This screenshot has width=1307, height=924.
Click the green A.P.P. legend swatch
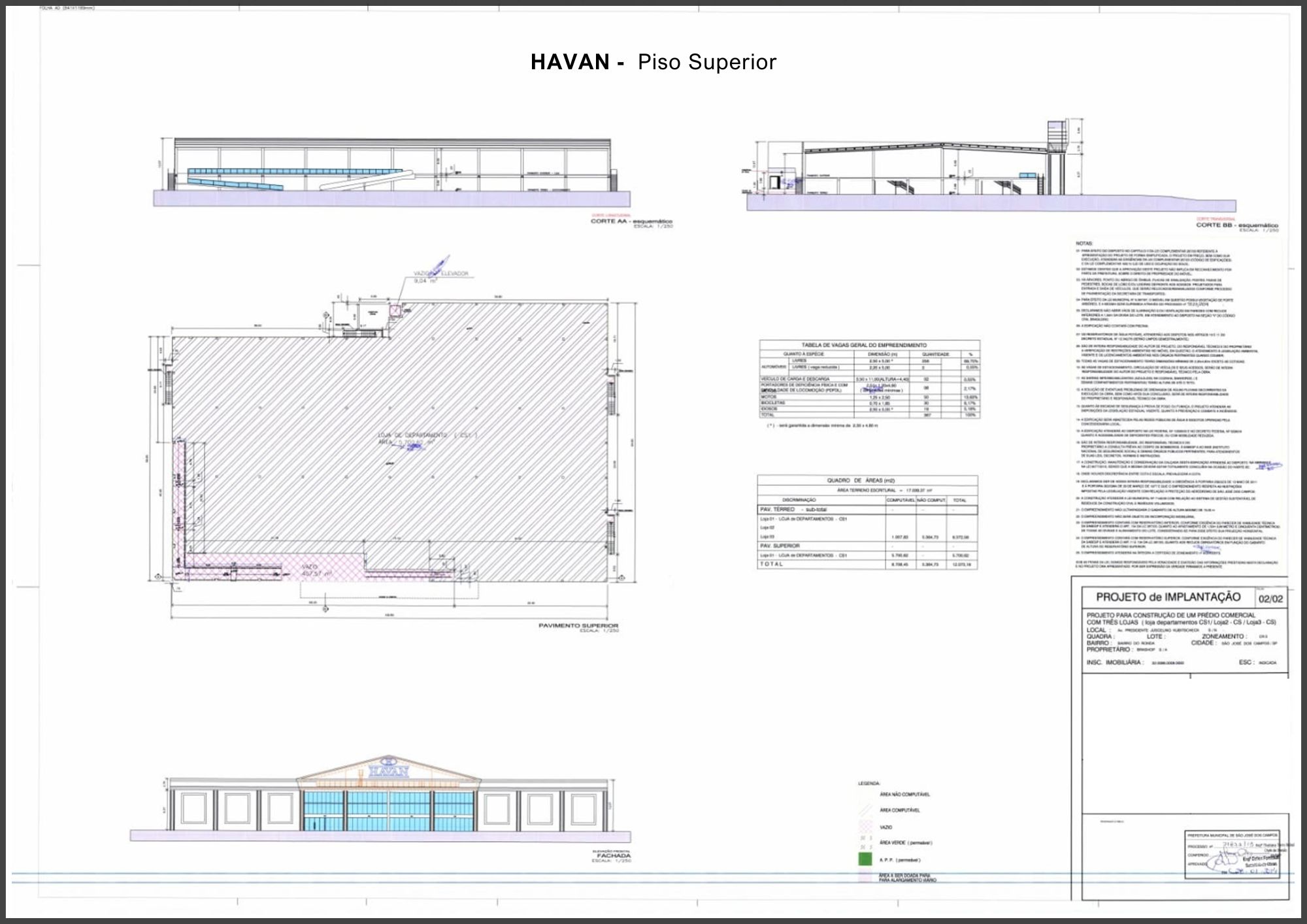pos(865,859)
